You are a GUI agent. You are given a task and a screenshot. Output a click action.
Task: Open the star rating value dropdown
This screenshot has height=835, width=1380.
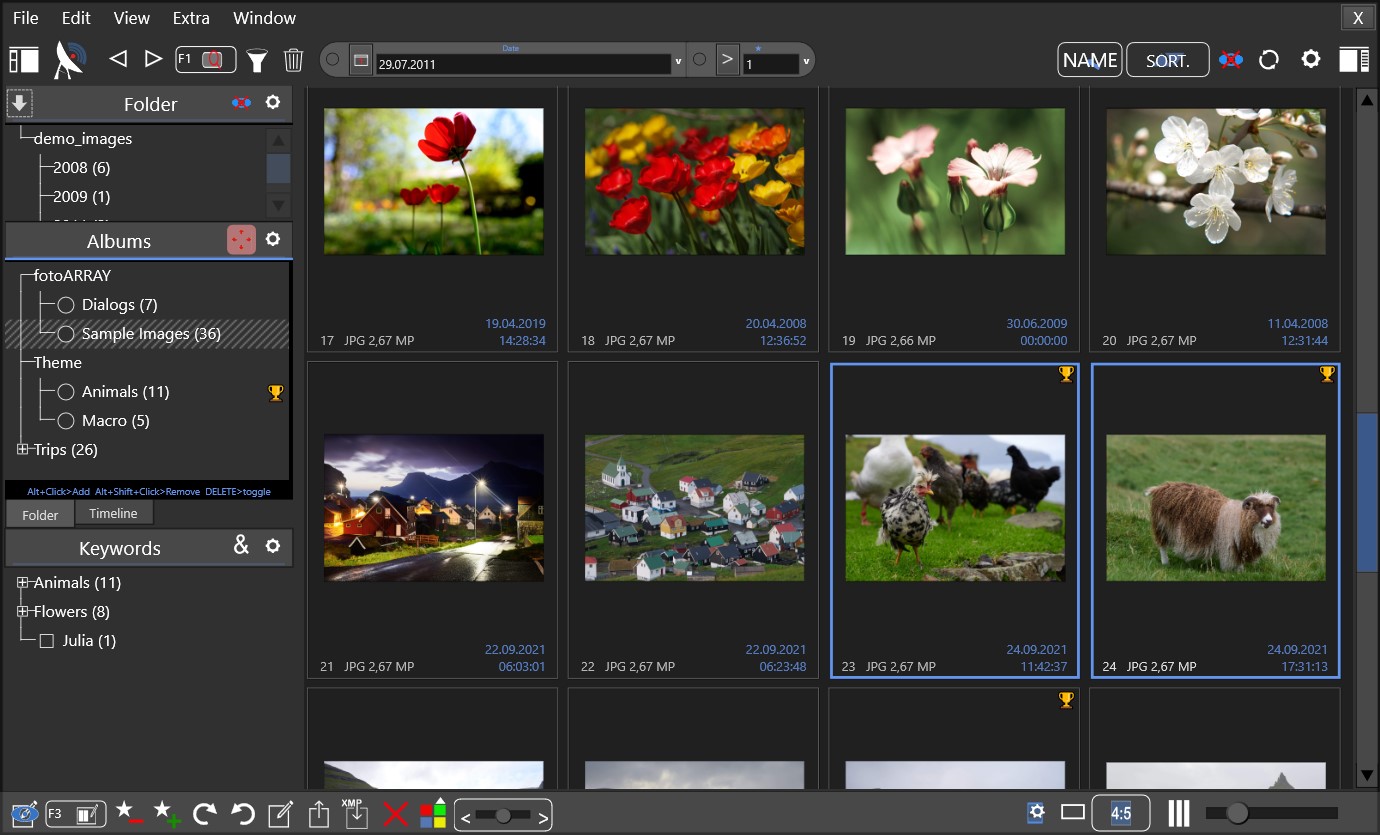tap(807, 62)
